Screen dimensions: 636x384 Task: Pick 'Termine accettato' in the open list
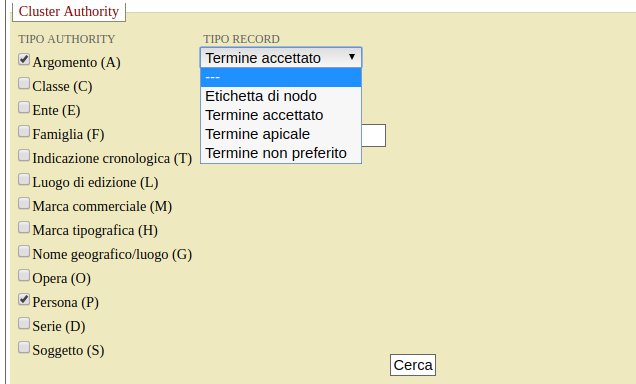(x=281, y=115)
